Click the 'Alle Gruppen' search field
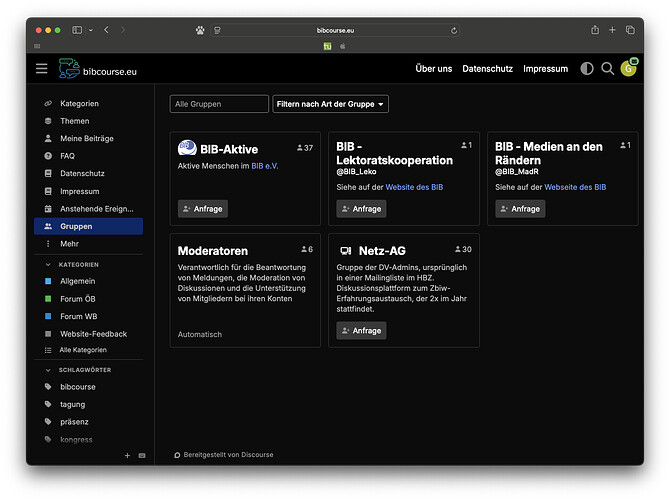 [x=218, y=104]
